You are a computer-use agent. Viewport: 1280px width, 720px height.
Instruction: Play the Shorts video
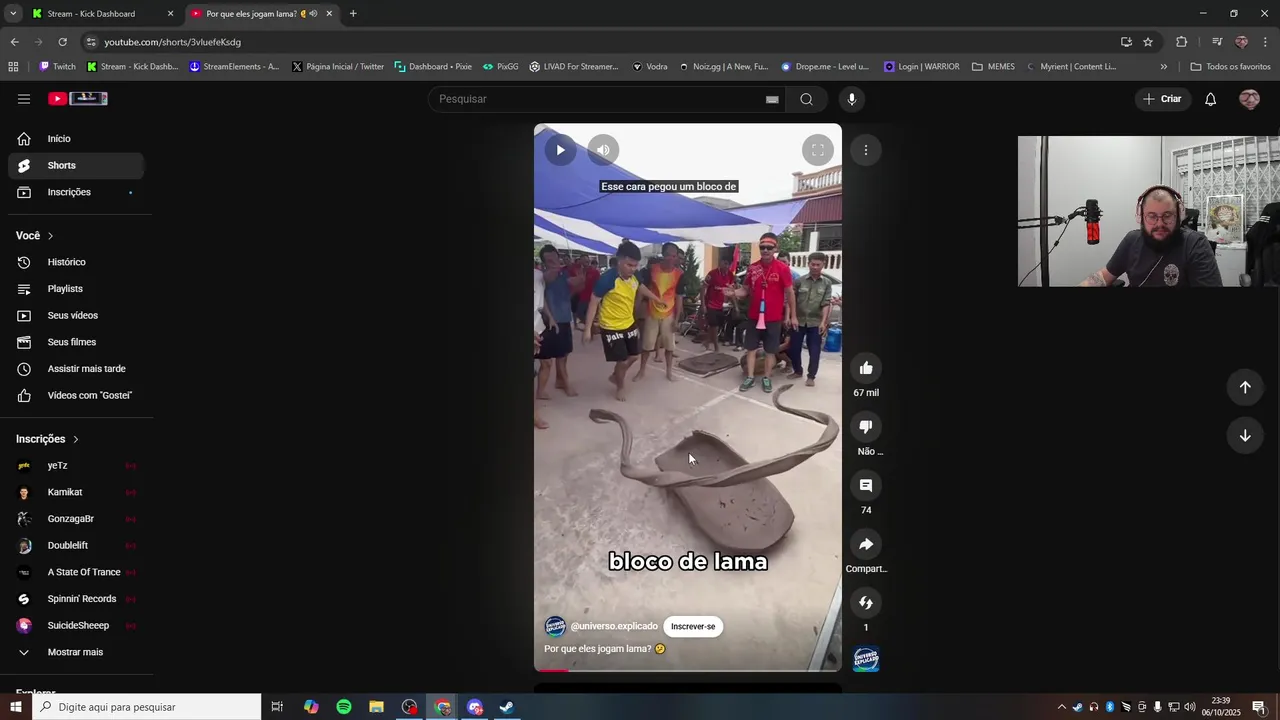point(560,150)
